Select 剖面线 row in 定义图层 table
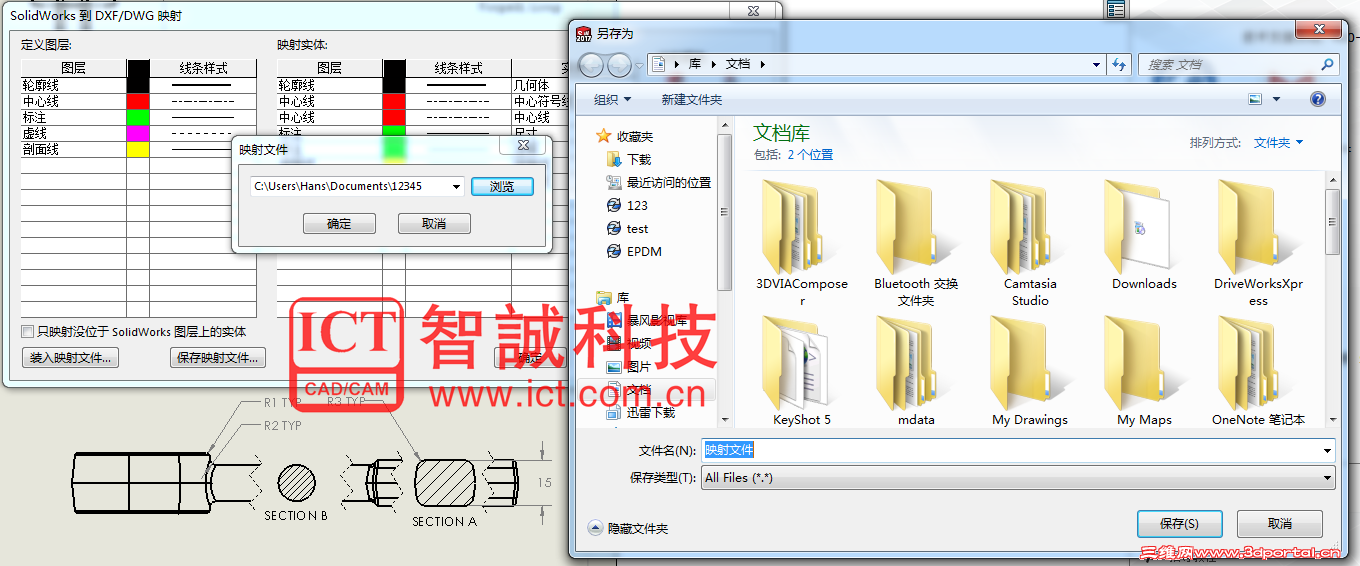1360x566 pixels. point(139,149)
